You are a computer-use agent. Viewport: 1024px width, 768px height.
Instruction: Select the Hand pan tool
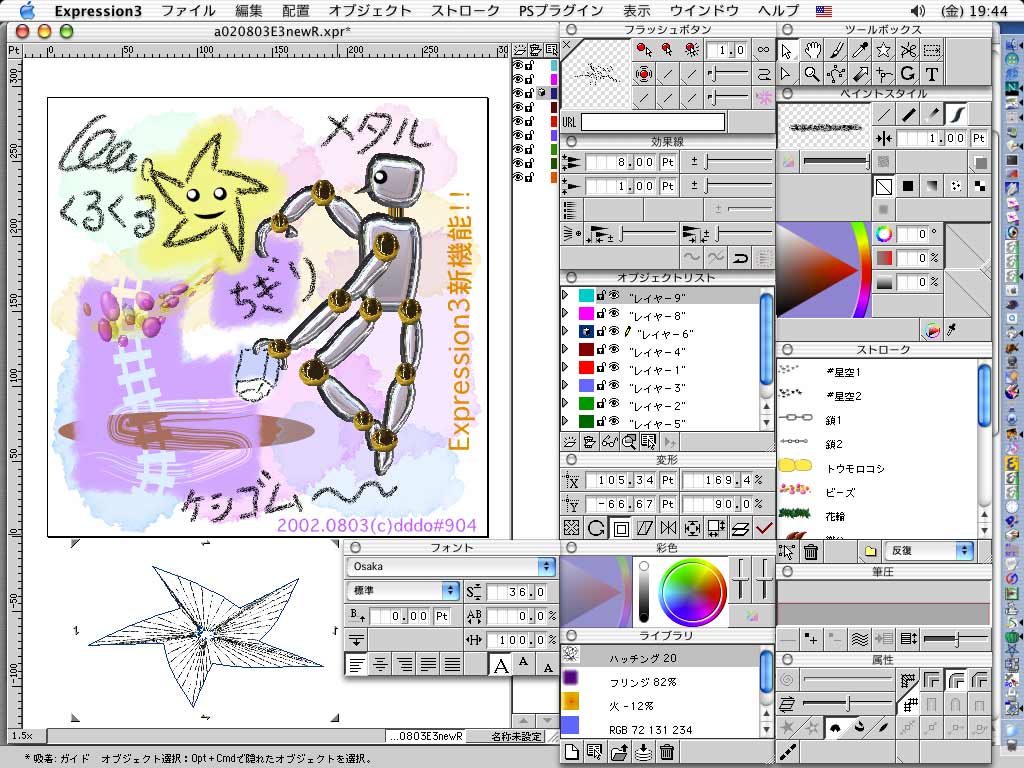812,50
